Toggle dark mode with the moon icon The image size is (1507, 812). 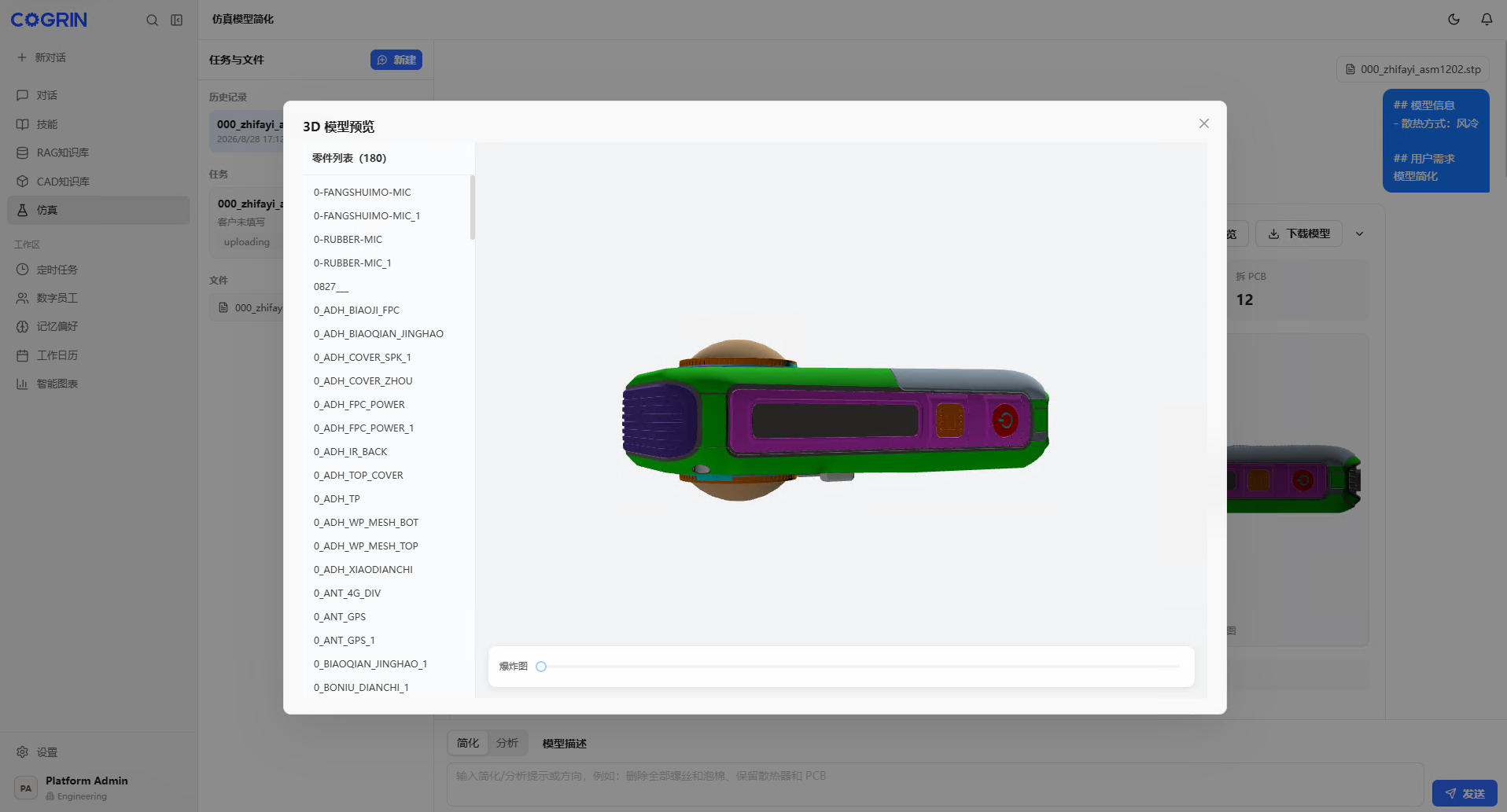tap(1454, 20)
